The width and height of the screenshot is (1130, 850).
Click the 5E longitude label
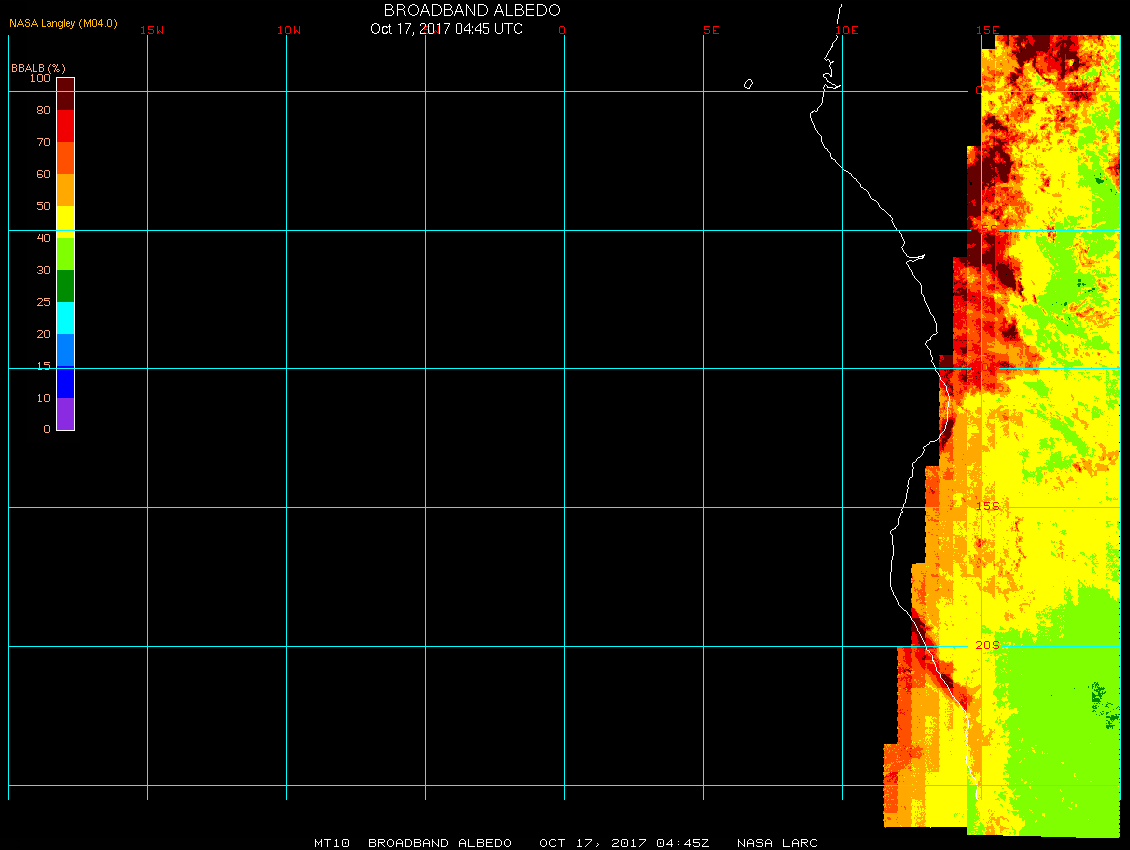point(711,30)
